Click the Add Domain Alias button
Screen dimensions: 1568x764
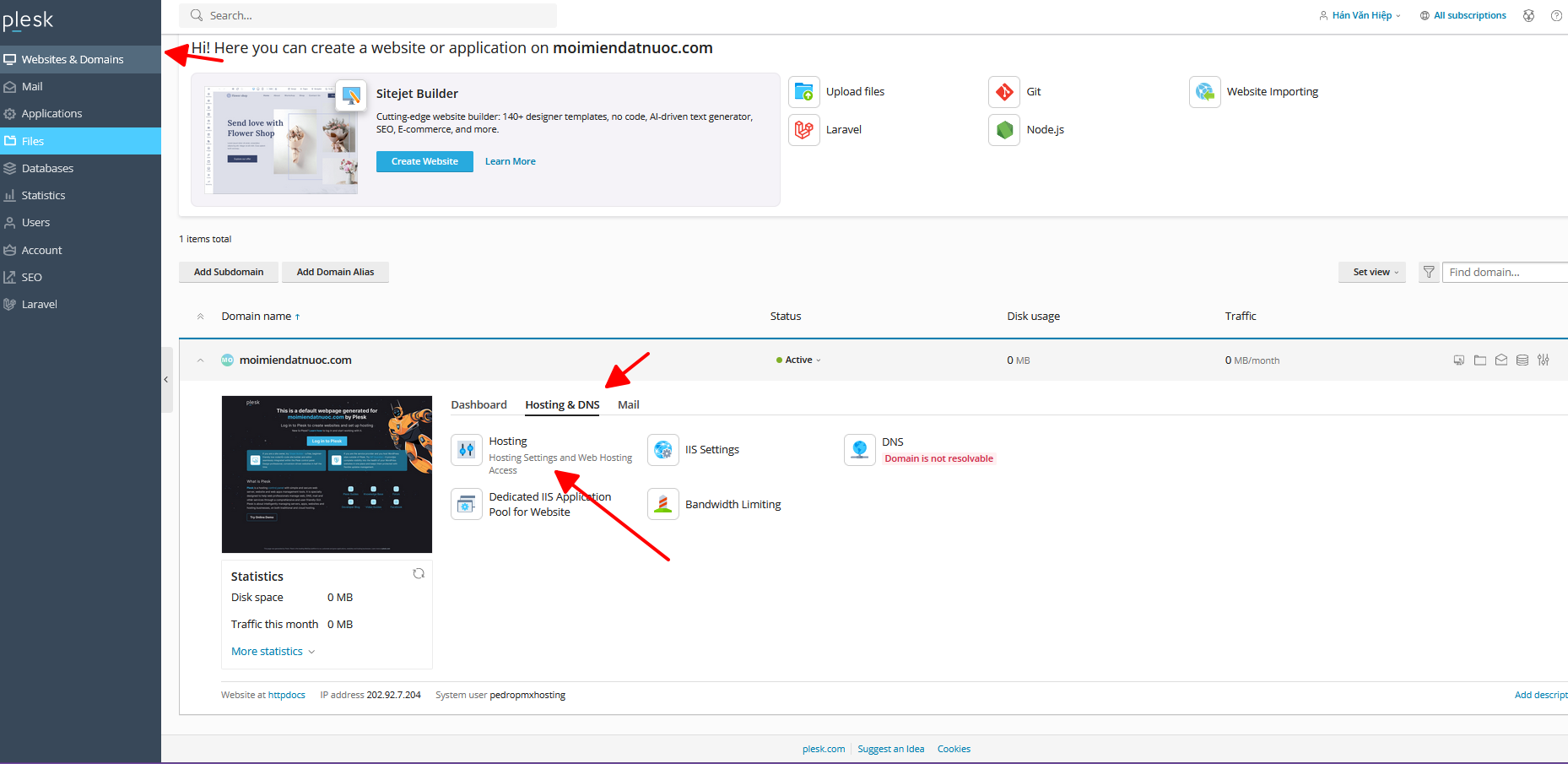coord(335,272)
